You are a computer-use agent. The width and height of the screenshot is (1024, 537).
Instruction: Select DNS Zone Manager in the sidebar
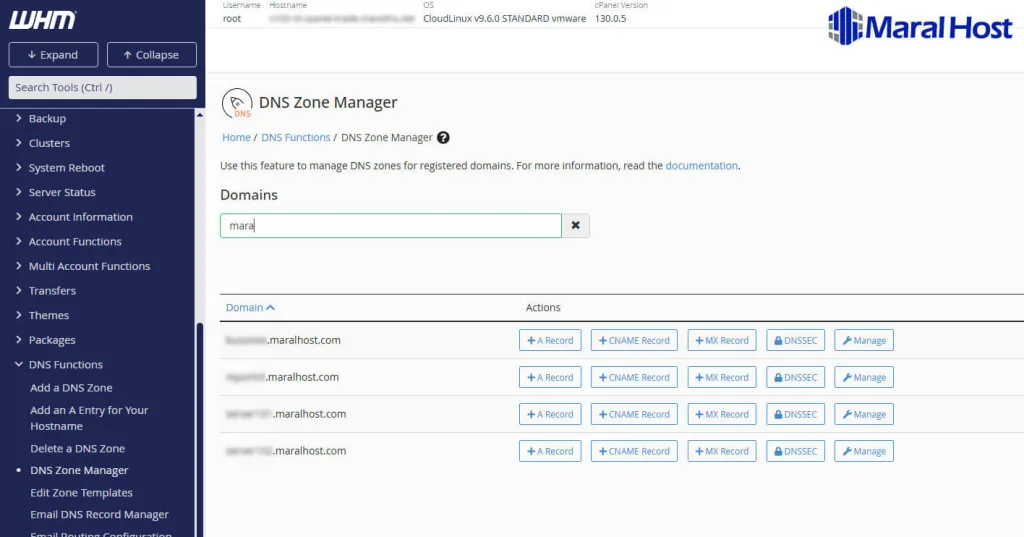pyautogui.click(x=79, y=470)
